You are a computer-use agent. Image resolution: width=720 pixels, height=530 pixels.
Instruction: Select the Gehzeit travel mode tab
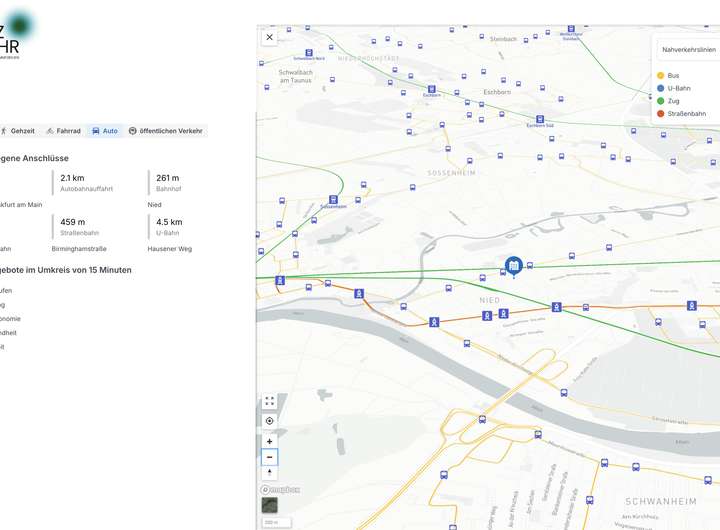click(x=18, y=131)
